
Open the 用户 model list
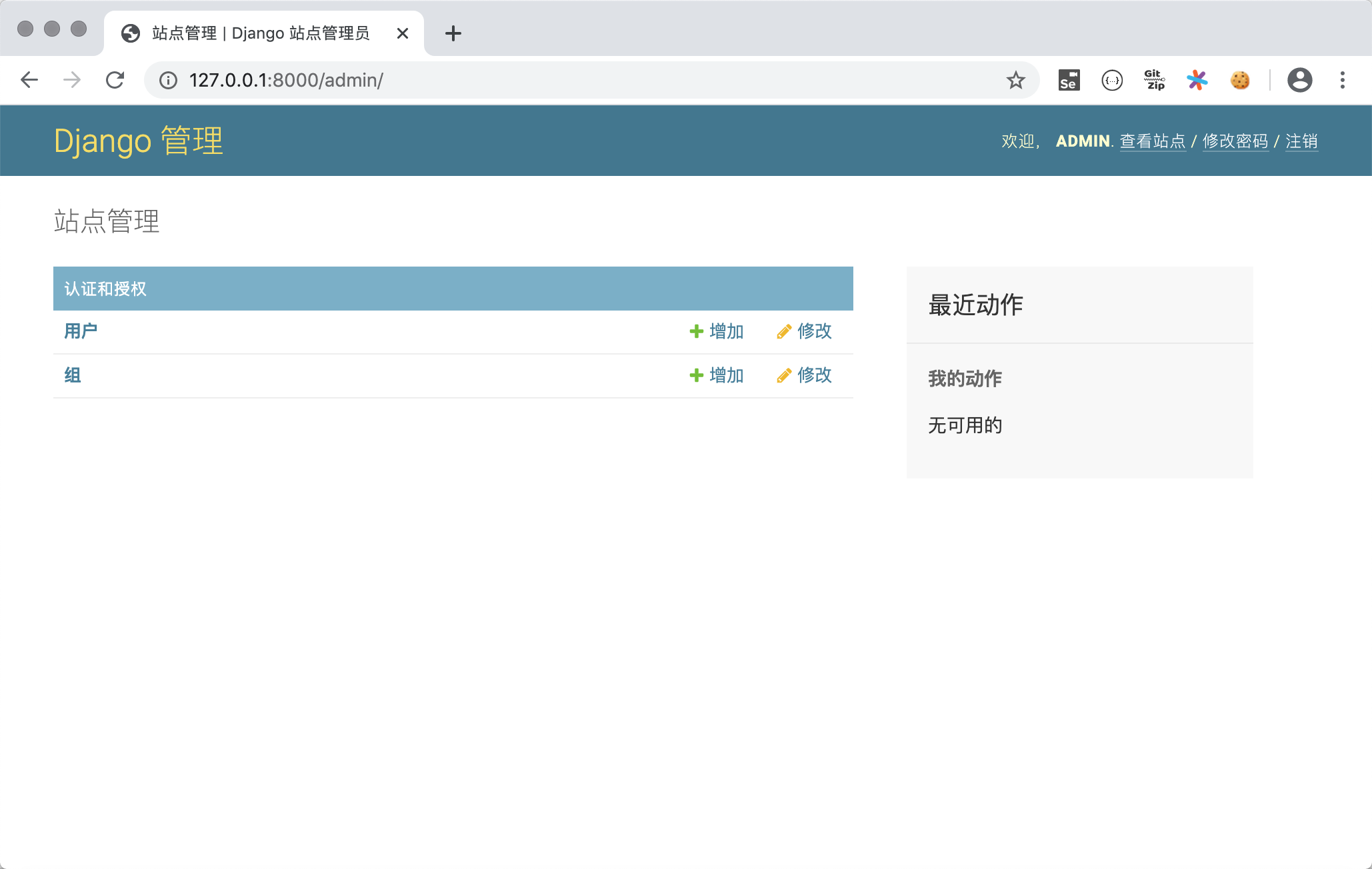pos(80,331)
